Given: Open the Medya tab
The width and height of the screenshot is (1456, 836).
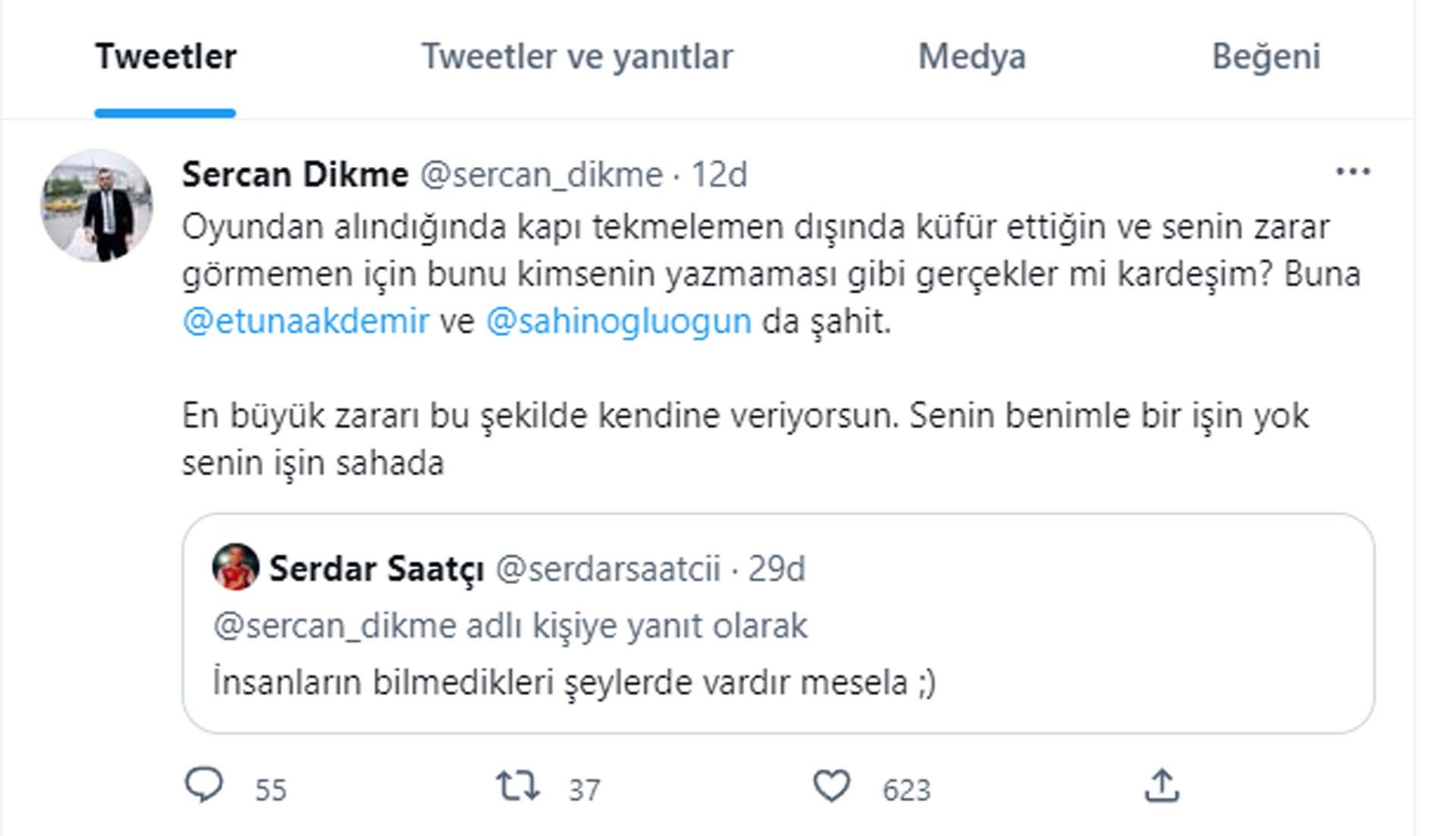Looking at the screenshot, I should tap(971, 56).
